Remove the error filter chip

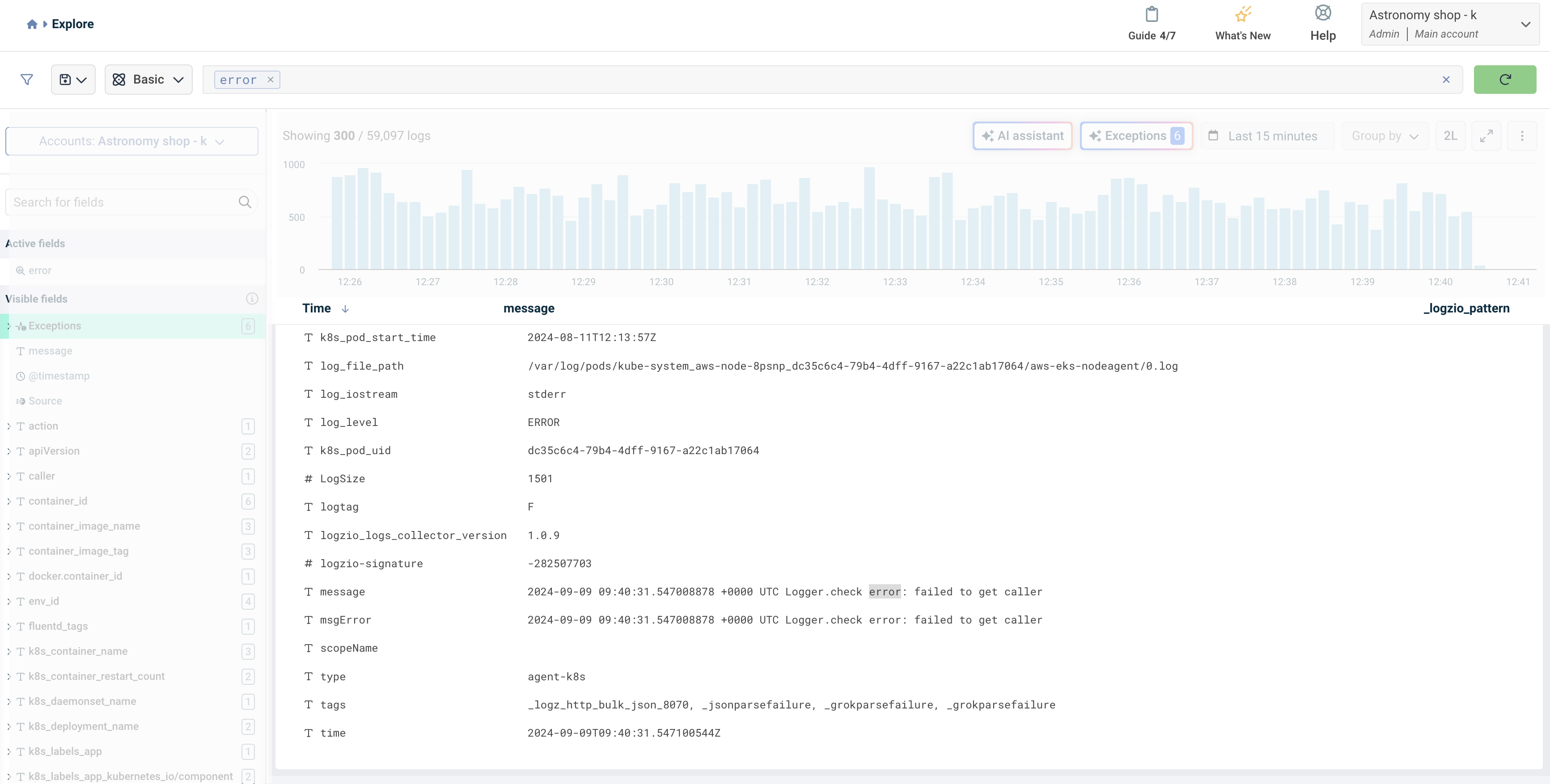pyautogui.click(x=270, y=80)
